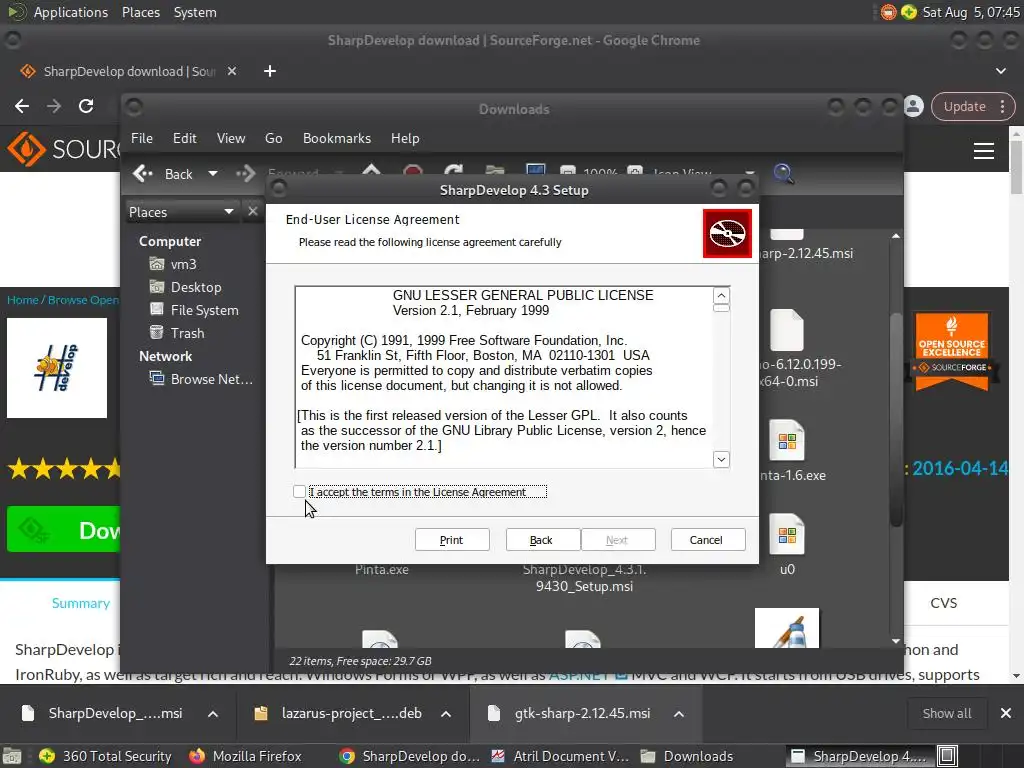
Task: Close the Places sidebar pane
Action: click(253, 211)
